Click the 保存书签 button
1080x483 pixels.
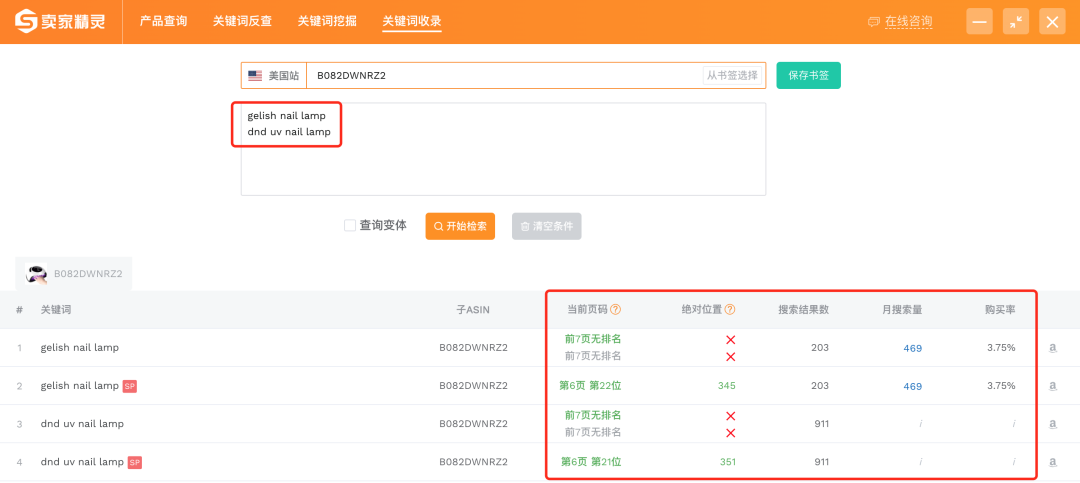point(809,76)
